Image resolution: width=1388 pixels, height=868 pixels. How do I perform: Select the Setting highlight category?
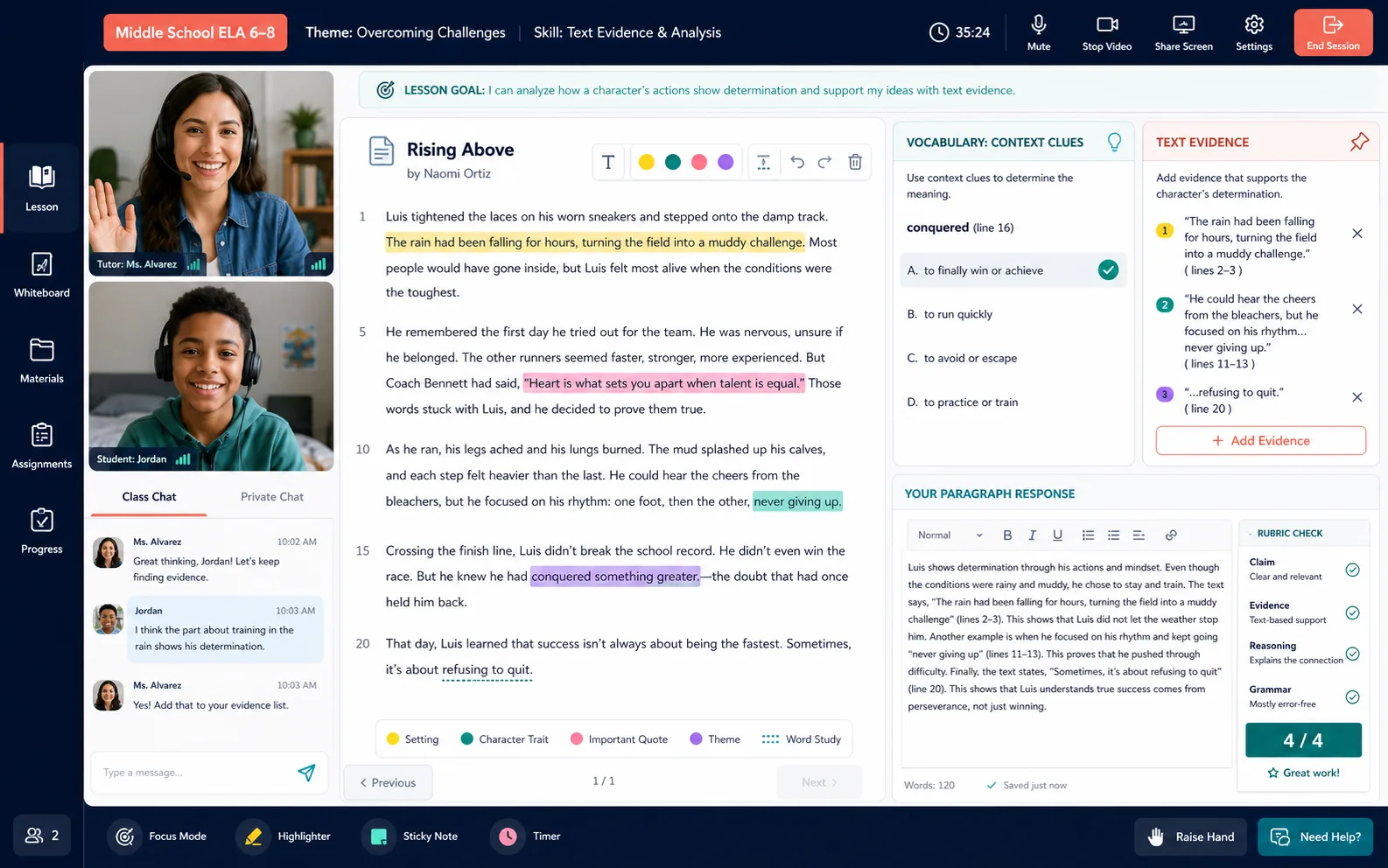(x=413, y=739)
